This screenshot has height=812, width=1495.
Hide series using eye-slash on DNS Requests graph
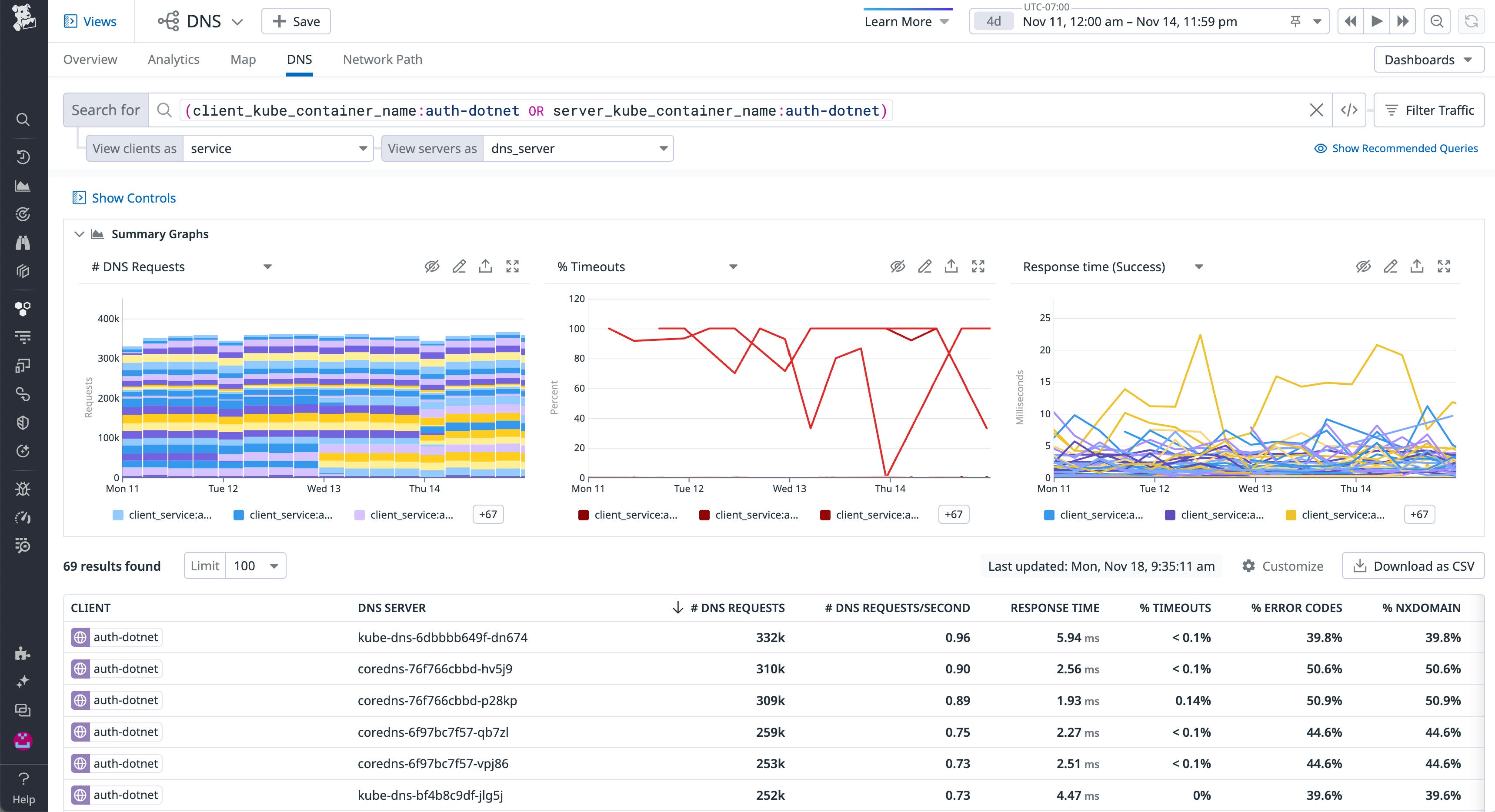click(432, 266)
